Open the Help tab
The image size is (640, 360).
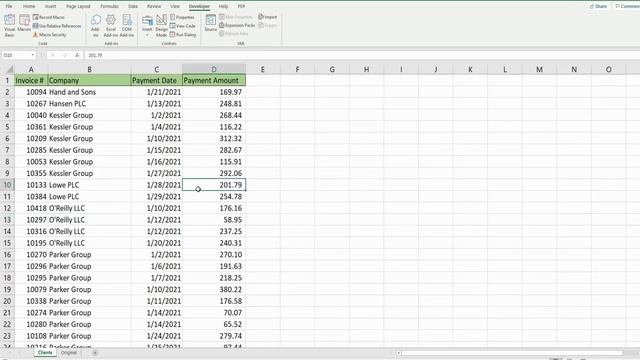(223, 6)
